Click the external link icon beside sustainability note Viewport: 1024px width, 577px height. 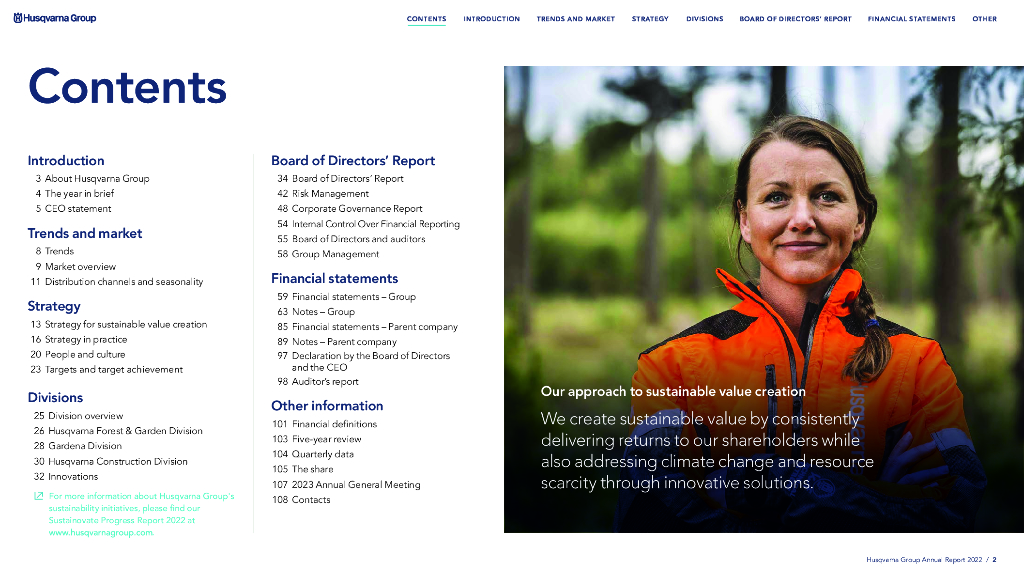[x=39, y=496]
